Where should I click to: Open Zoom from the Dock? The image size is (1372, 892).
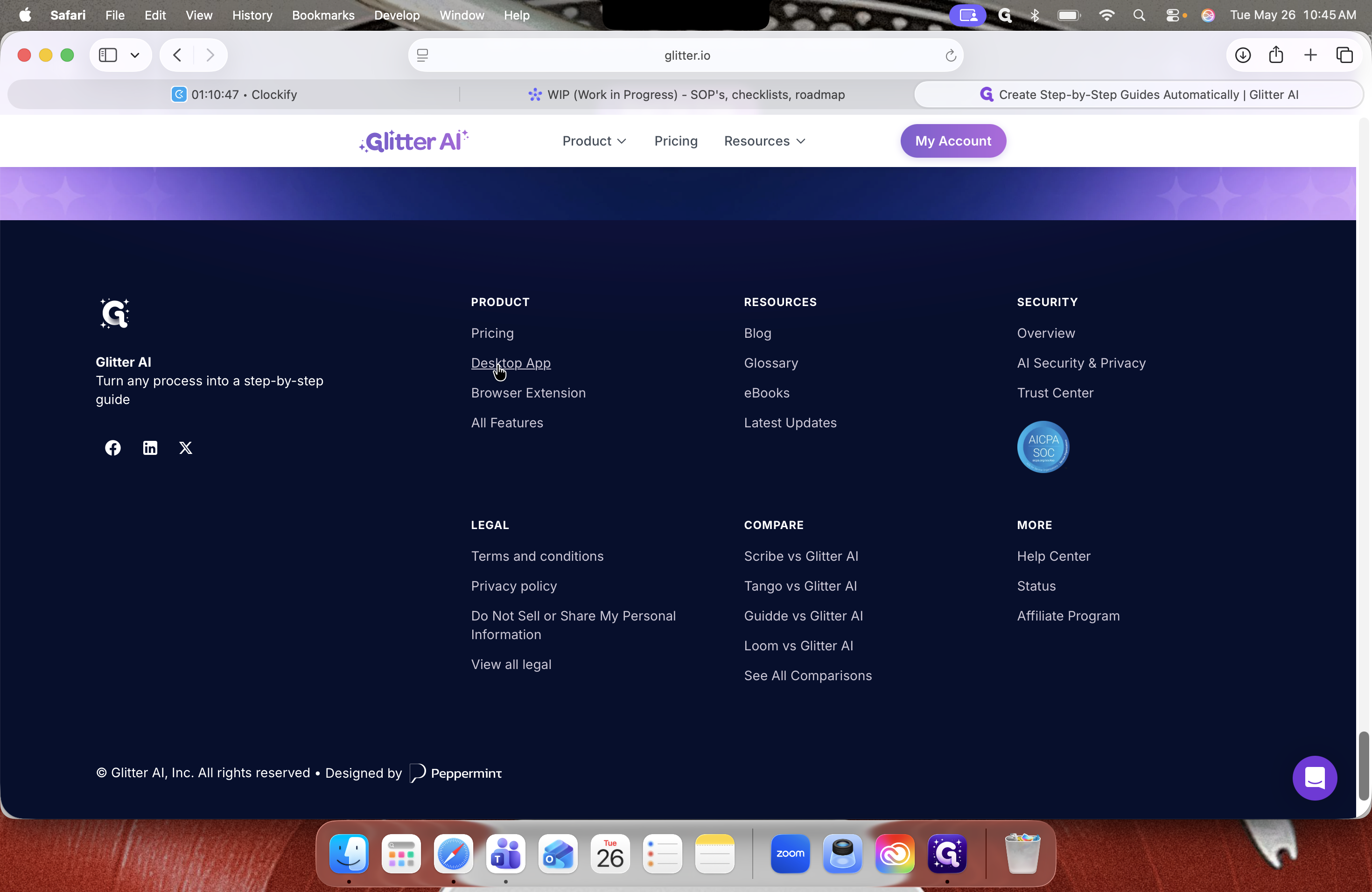(x=791, y=853)
